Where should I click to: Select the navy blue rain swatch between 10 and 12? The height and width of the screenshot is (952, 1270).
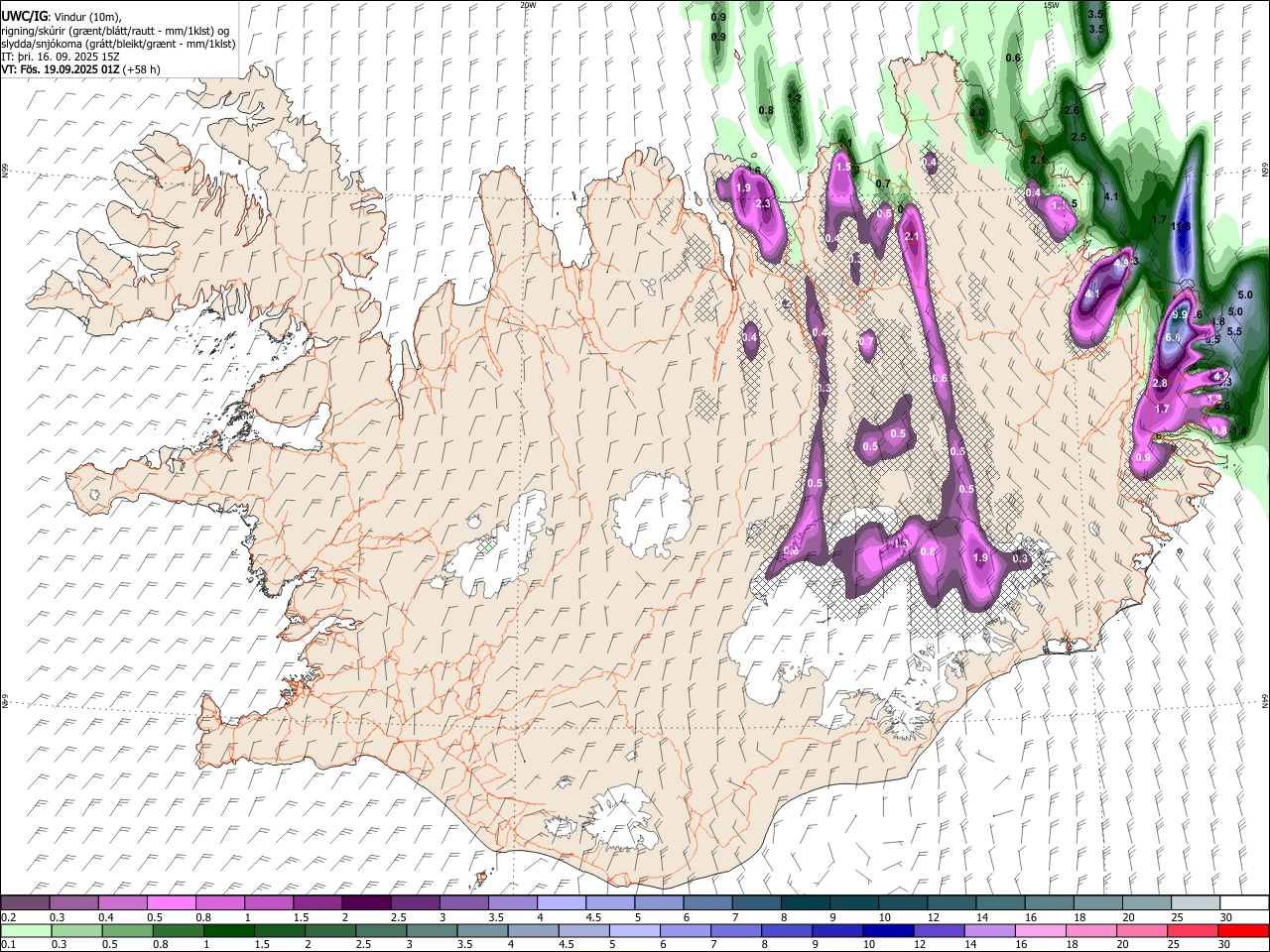coord(888,931)
